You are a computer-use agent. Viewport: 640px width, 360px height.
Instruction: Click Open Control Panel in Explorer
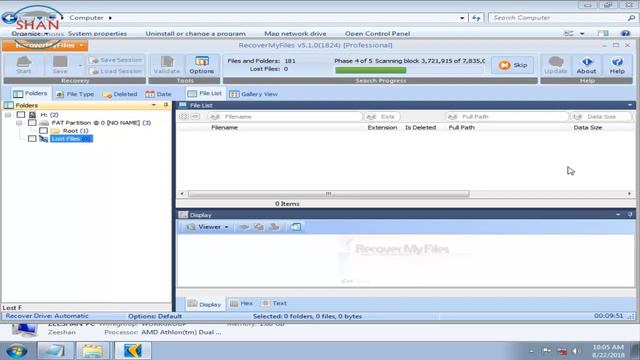[378, 33]
